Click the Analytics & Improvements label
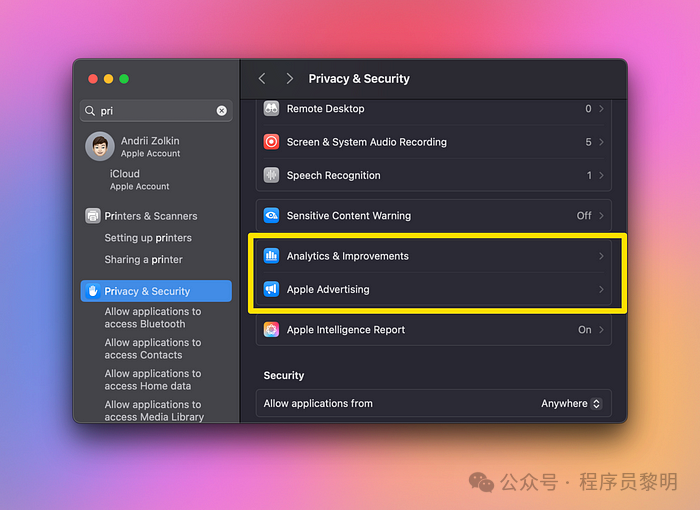 (x=347, y=256)
